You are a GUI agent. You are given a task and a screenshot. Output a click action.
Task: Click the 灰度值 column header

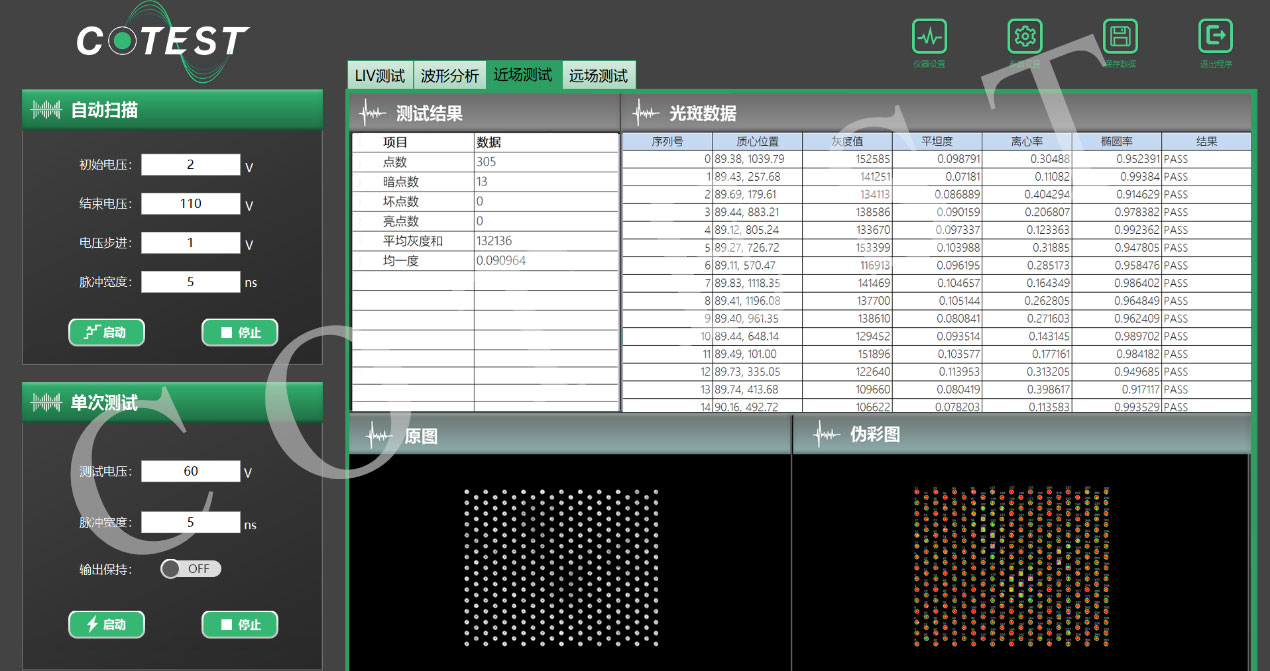point(847,142)
